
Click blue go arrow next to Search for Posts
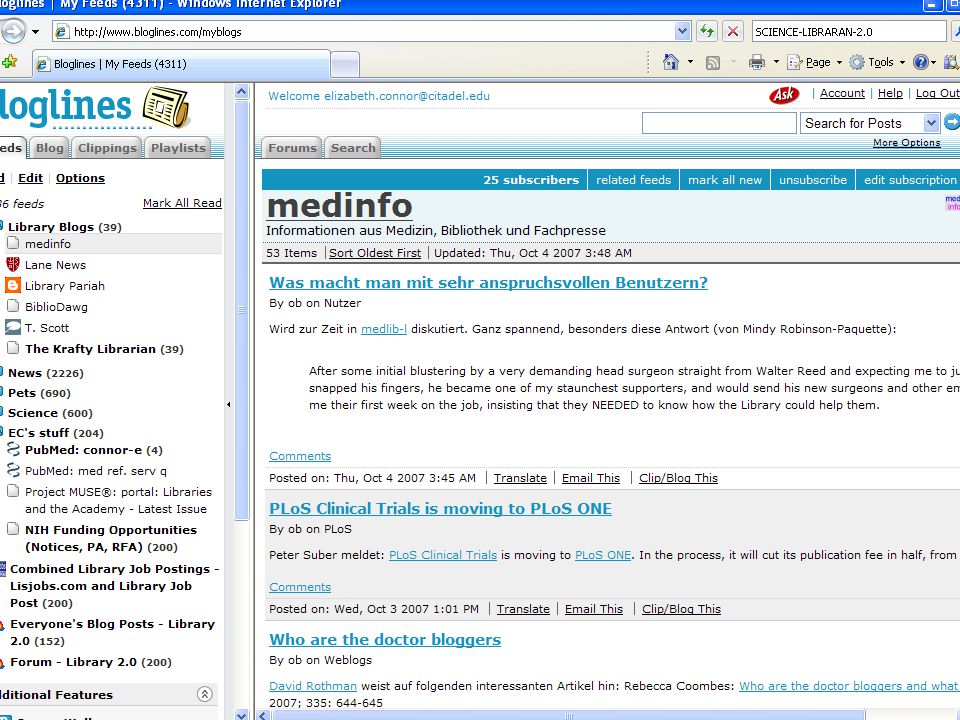[x=951, y=122]
